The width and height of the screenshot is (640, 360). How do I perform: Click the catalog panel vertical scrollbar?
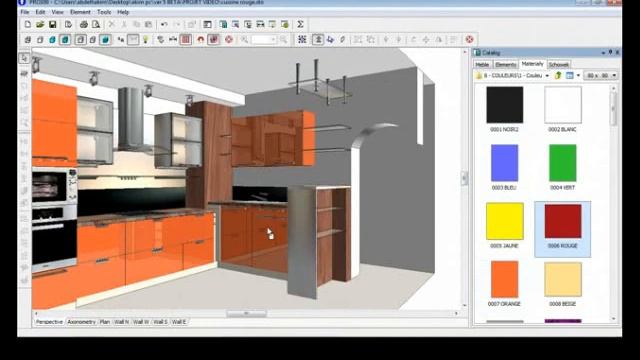pyautogui.click(x=613, y=203)
